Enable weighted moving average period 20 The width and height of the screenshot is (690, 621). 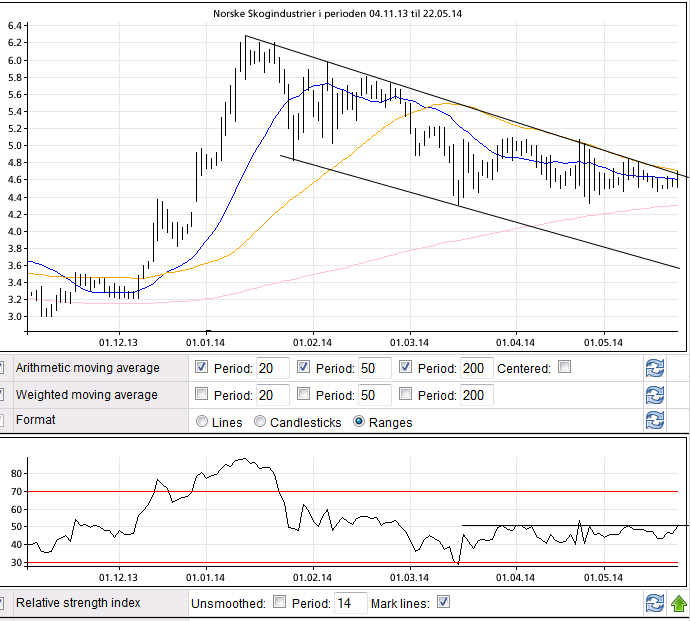click(x=202, y=394)
